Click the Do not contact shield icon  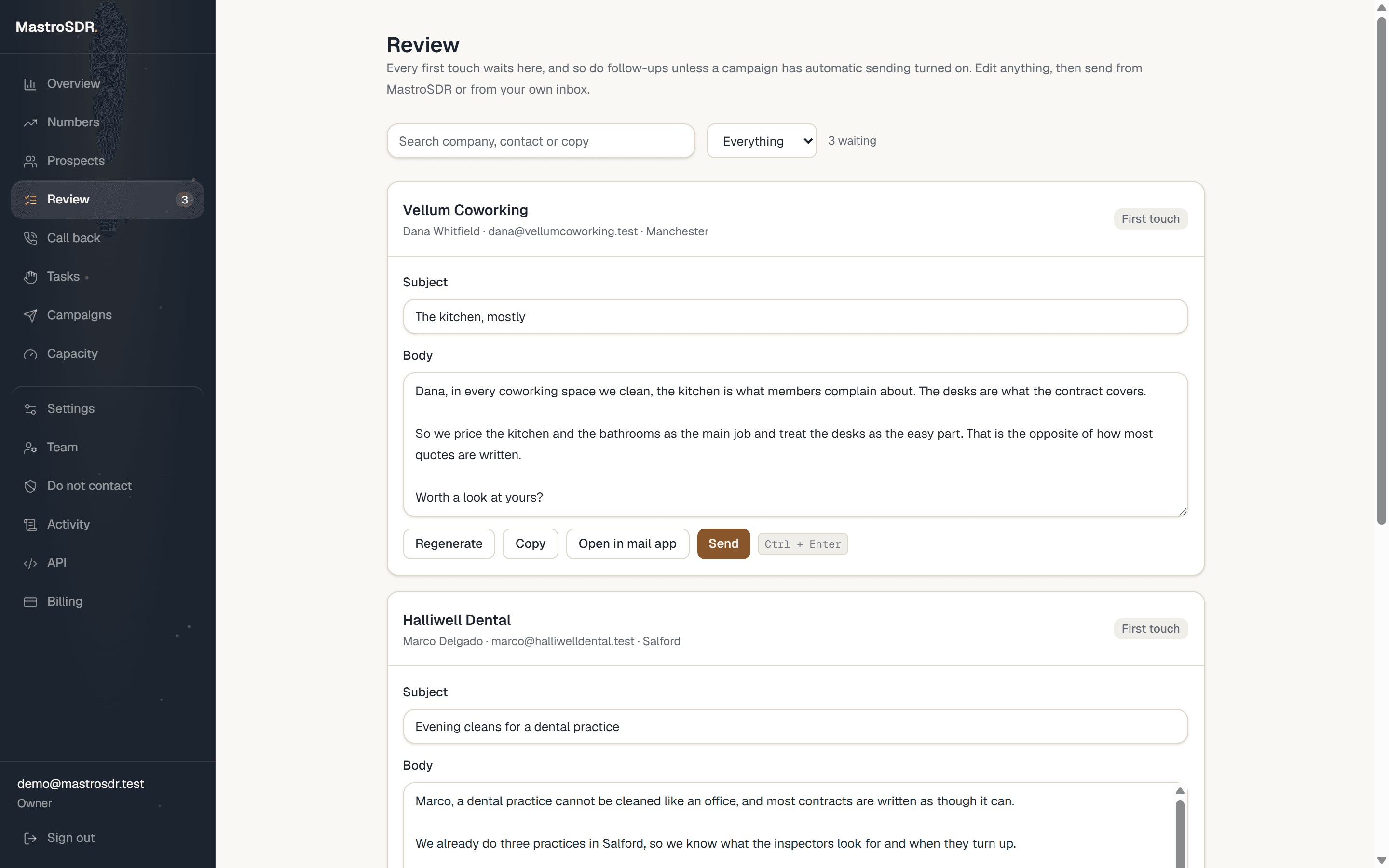(30, 486)
